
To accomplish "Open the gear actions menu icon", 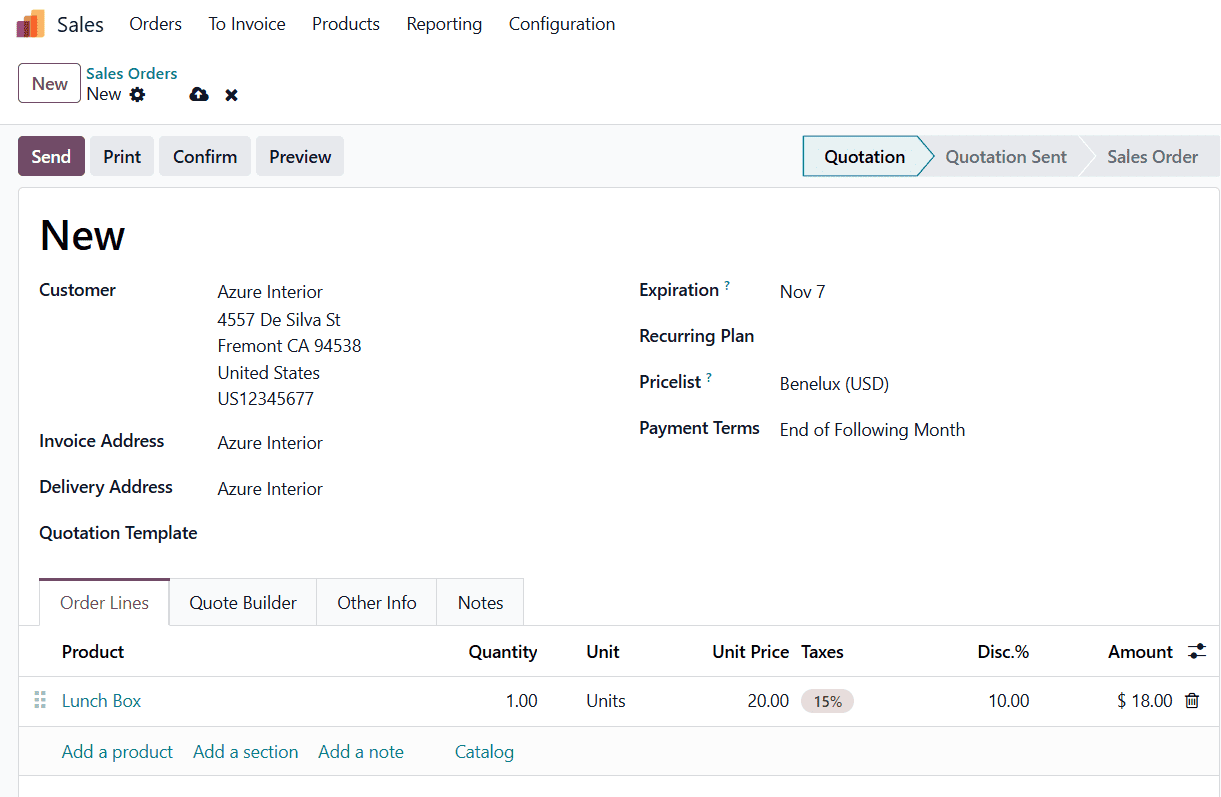I will tap(137, 95).
